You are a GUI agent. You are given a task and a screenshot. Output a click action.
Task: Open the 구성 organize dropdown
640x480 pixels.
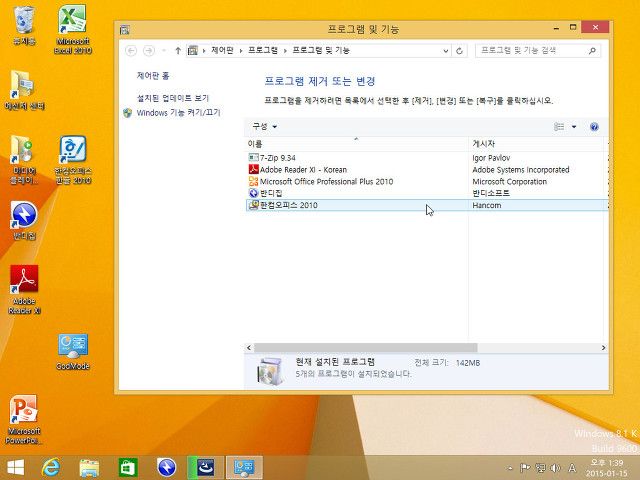(264, 127)
